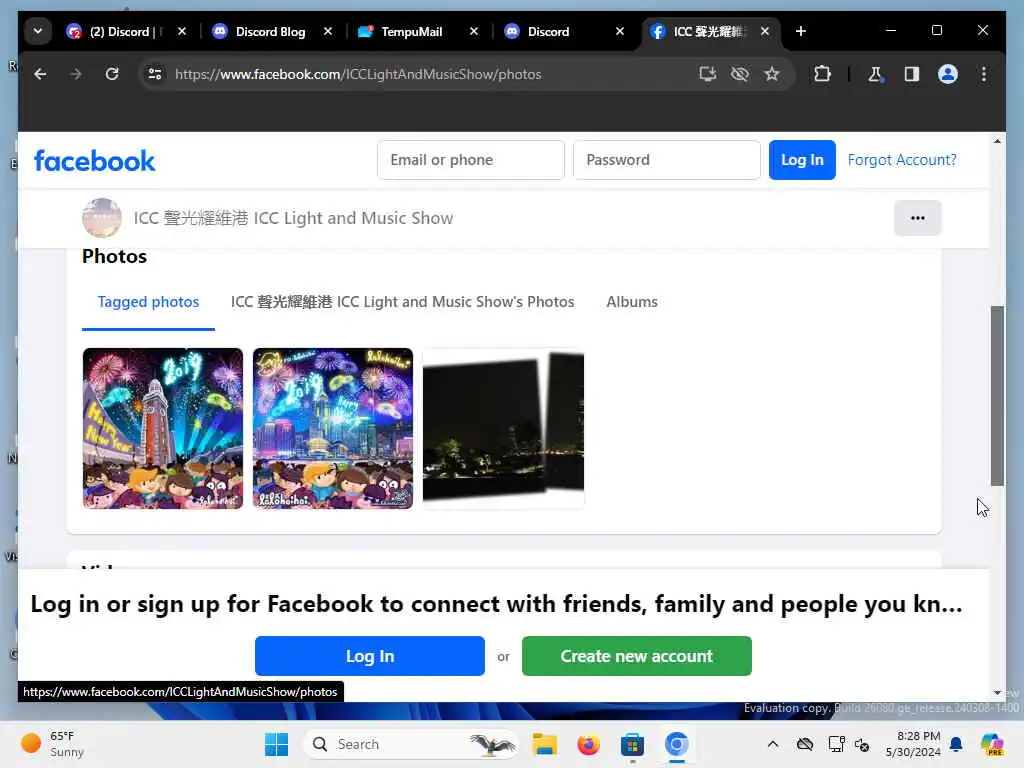Click Create new account button
Viewport: 1024px width, 768px height.
[x=637, y=656]
